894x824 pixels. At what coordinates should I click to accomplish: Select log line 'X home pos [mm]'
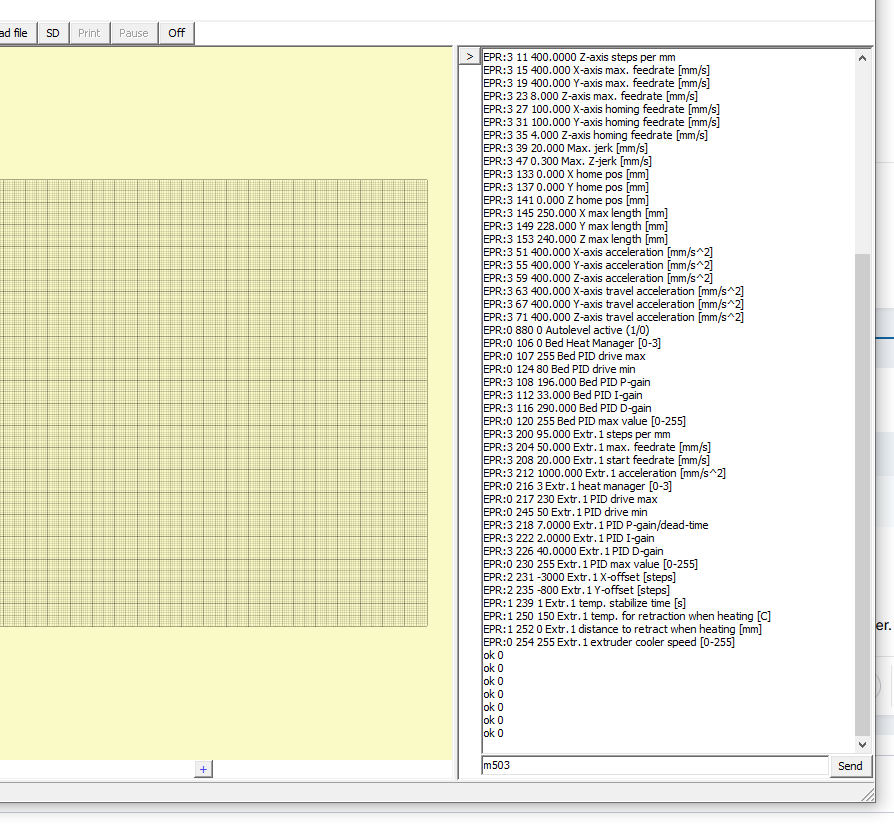click(566, 174)
